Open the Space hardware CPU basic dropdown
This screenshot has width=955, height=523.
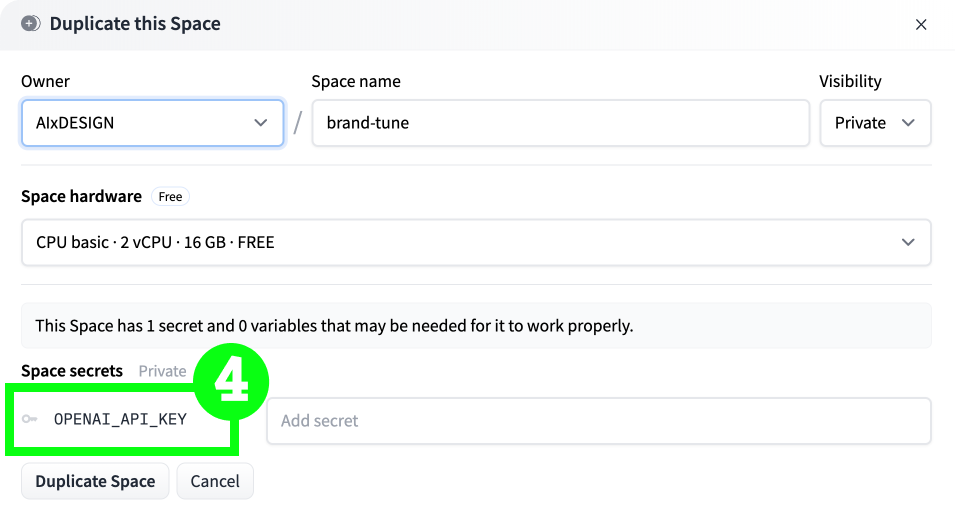pyautogui.click(x=476, y=242)
